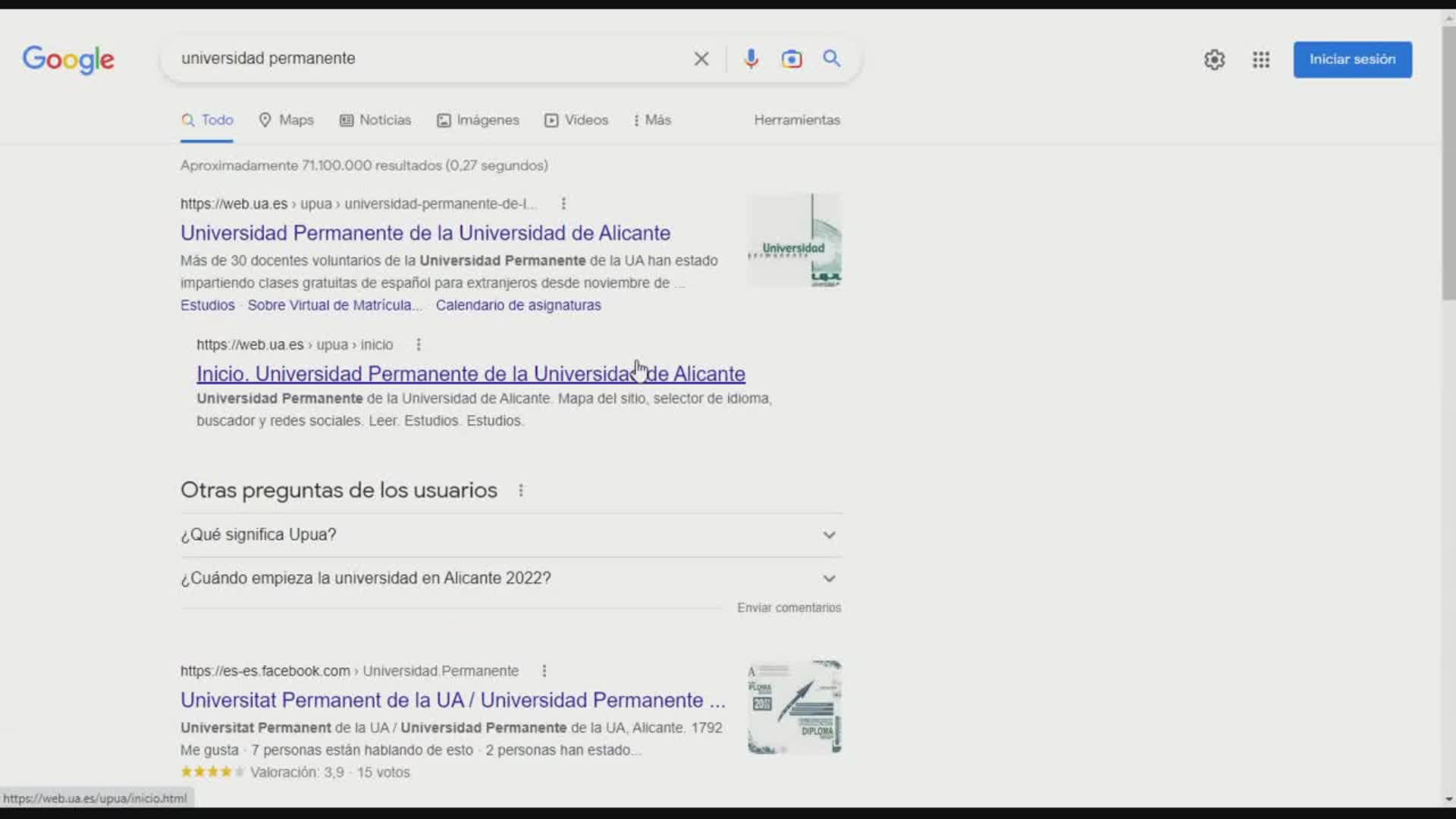Switch to the Imágenes tab
The image size is (1456, 819).
[478, 120]
